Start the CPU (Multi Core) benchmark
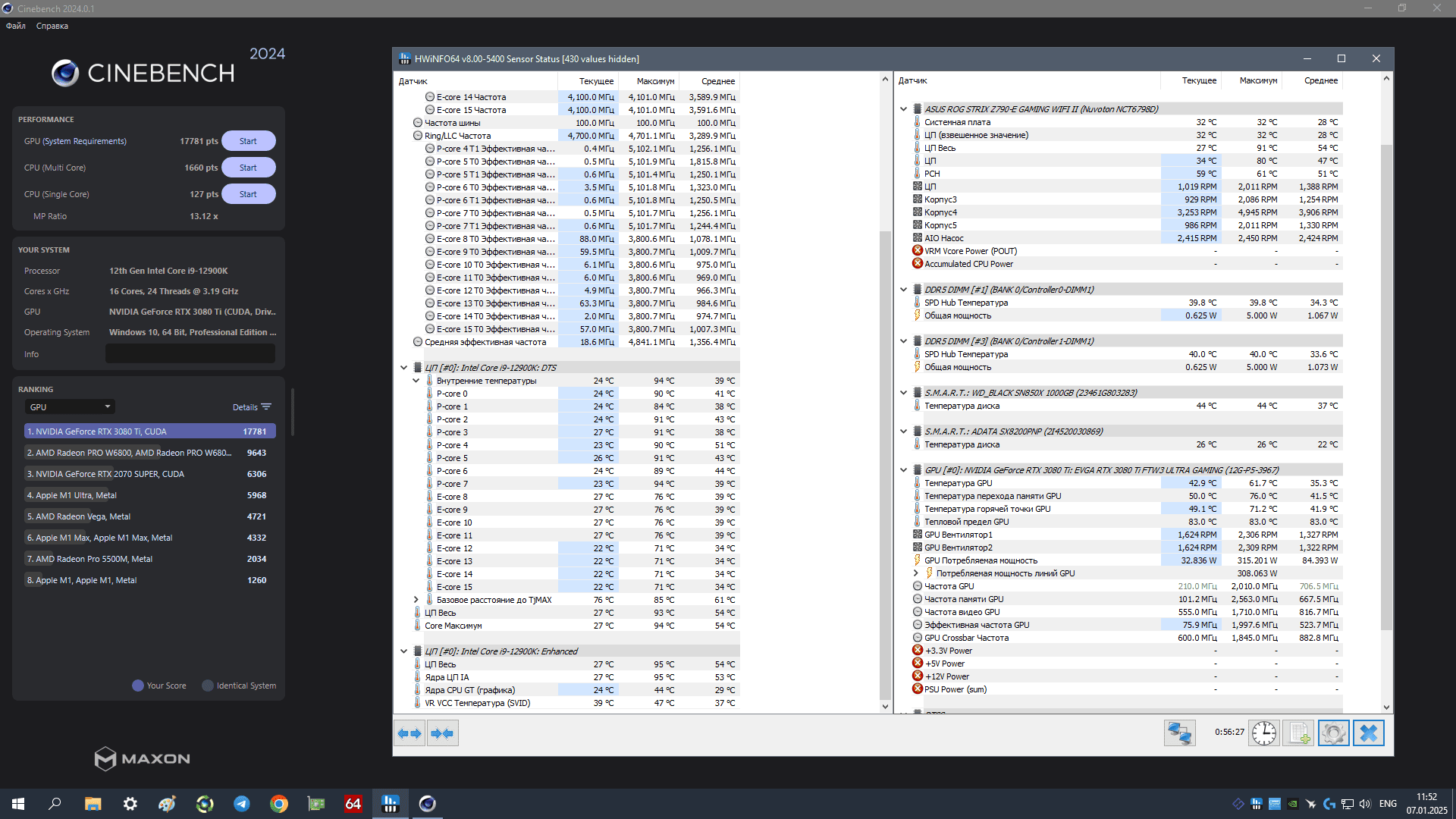1456x819 pixels. 248,168
